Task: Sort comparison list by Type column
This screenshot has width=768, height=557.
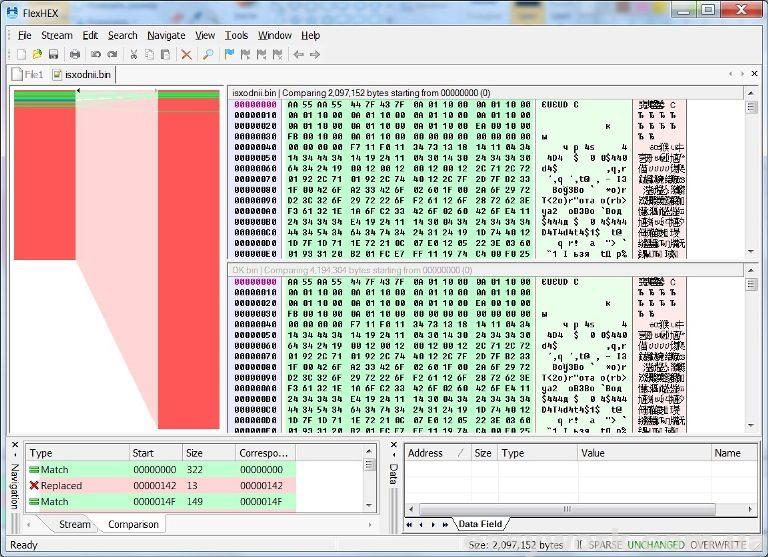Action: (77, 453)
